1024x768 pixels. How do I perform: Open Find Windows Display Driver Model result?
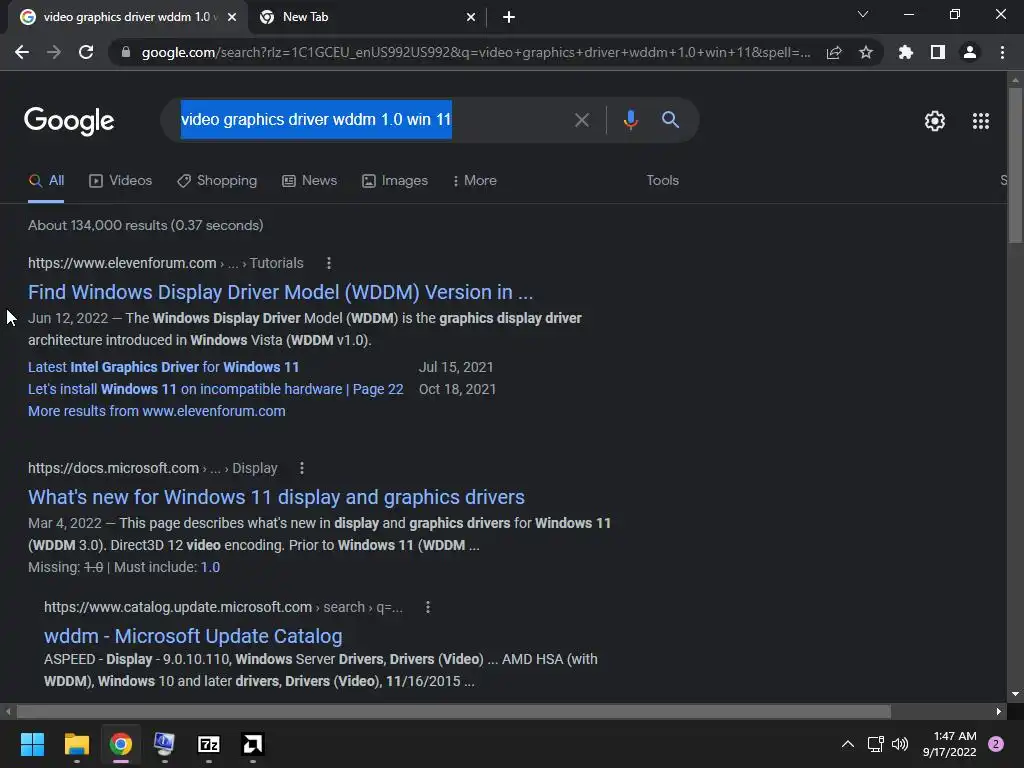[280, 292]
